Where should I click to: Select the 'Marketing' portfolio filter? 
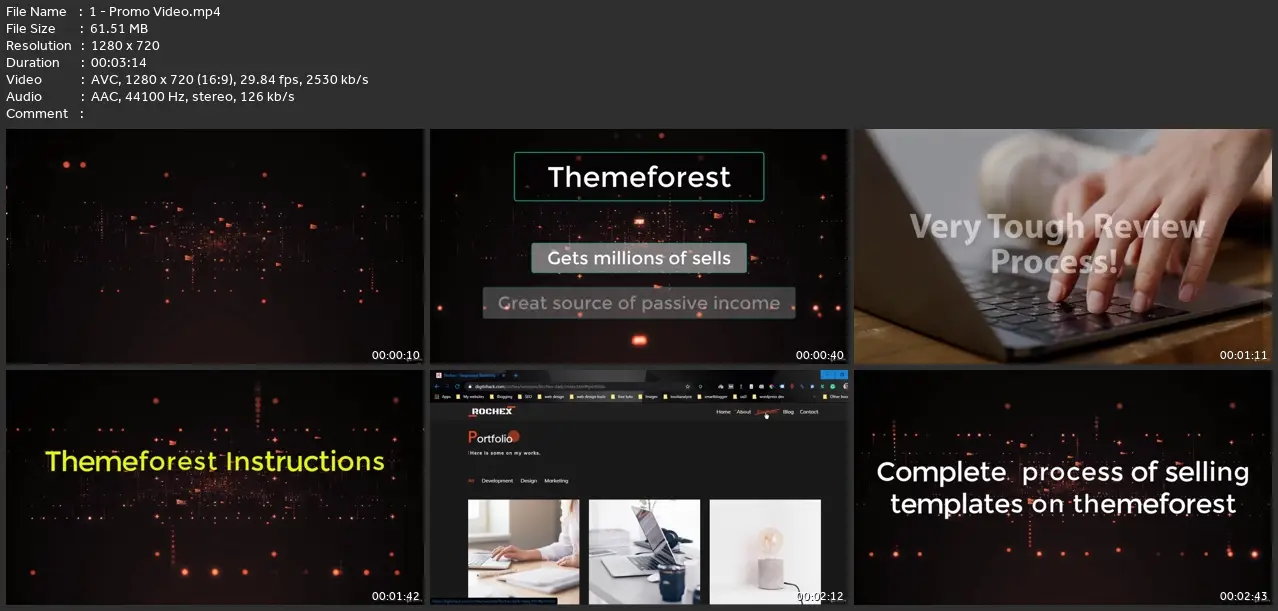[556, 481]
